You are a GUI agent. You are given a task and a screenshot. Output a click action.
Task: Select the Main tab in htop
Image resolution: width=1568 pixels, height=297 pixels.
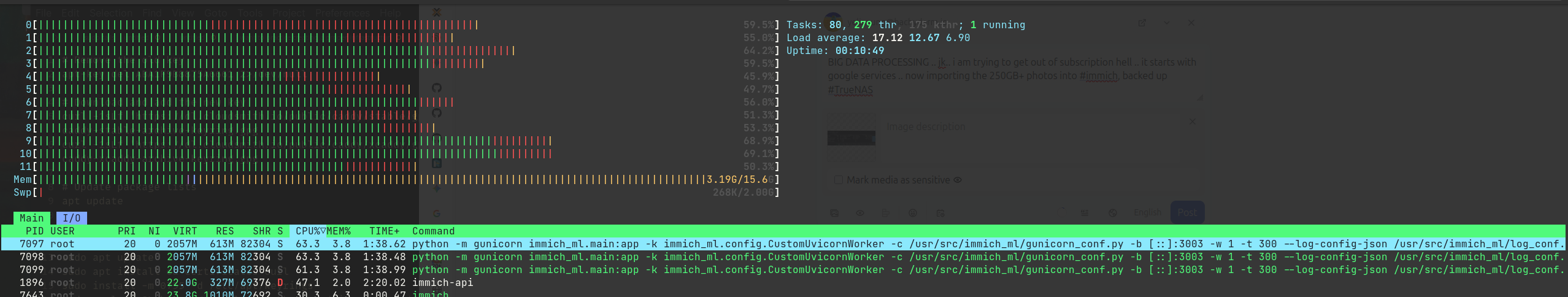pyautogui.click(x=31, y=218)
